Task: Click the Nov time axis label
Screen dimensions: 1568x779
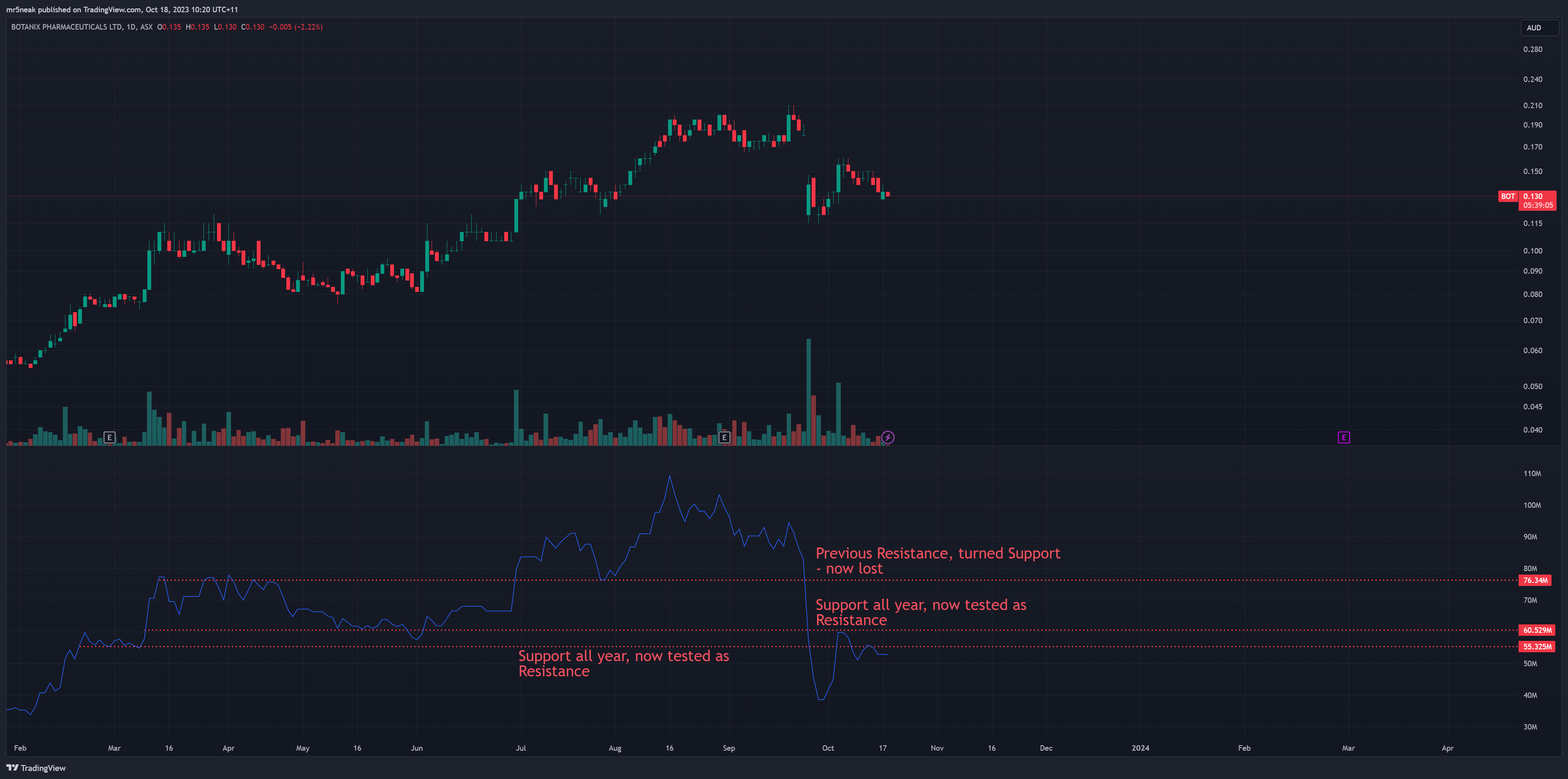Action: [937, 748]
